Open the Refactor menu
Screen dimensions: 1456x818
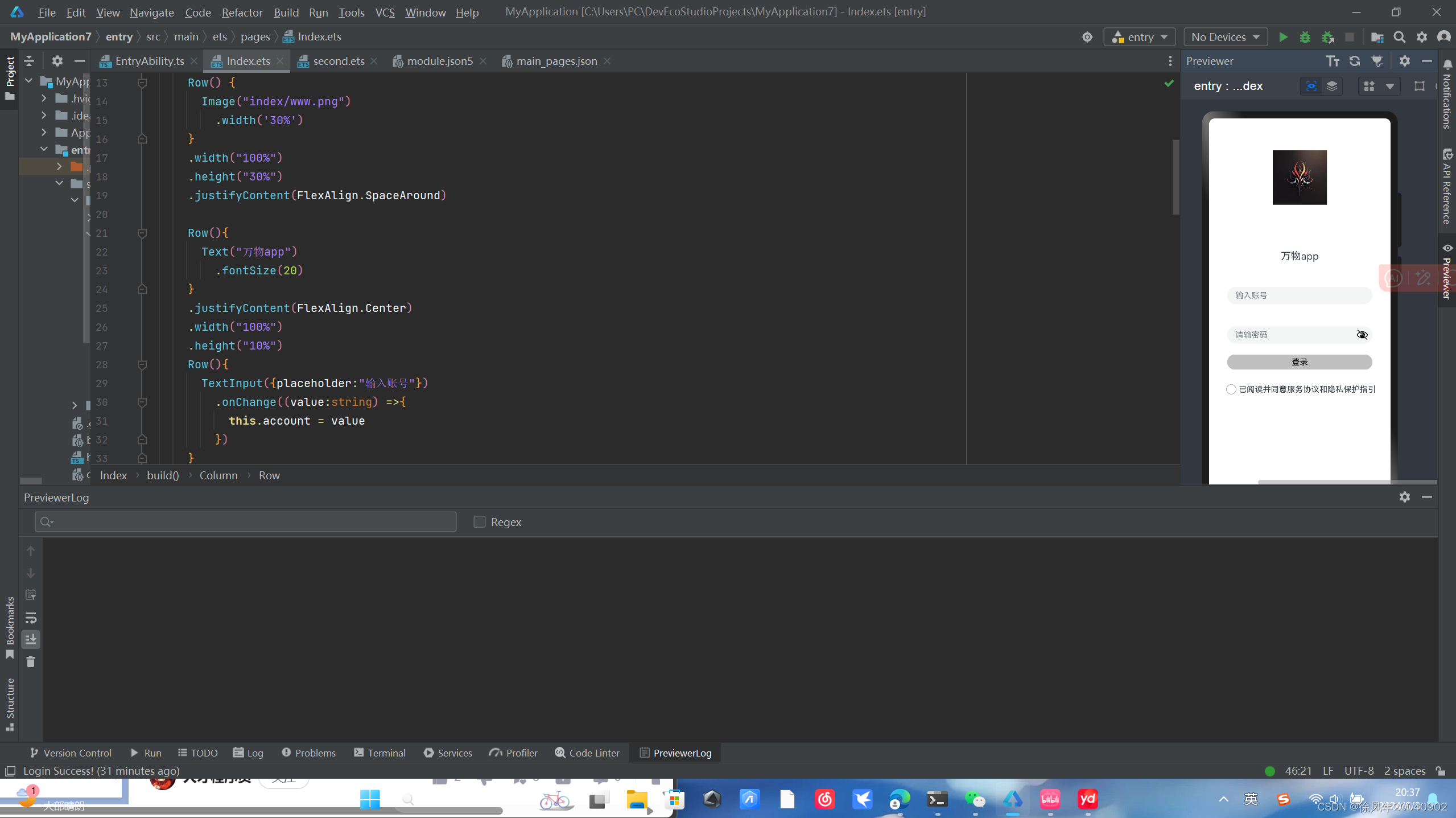[x=242, y=12]
